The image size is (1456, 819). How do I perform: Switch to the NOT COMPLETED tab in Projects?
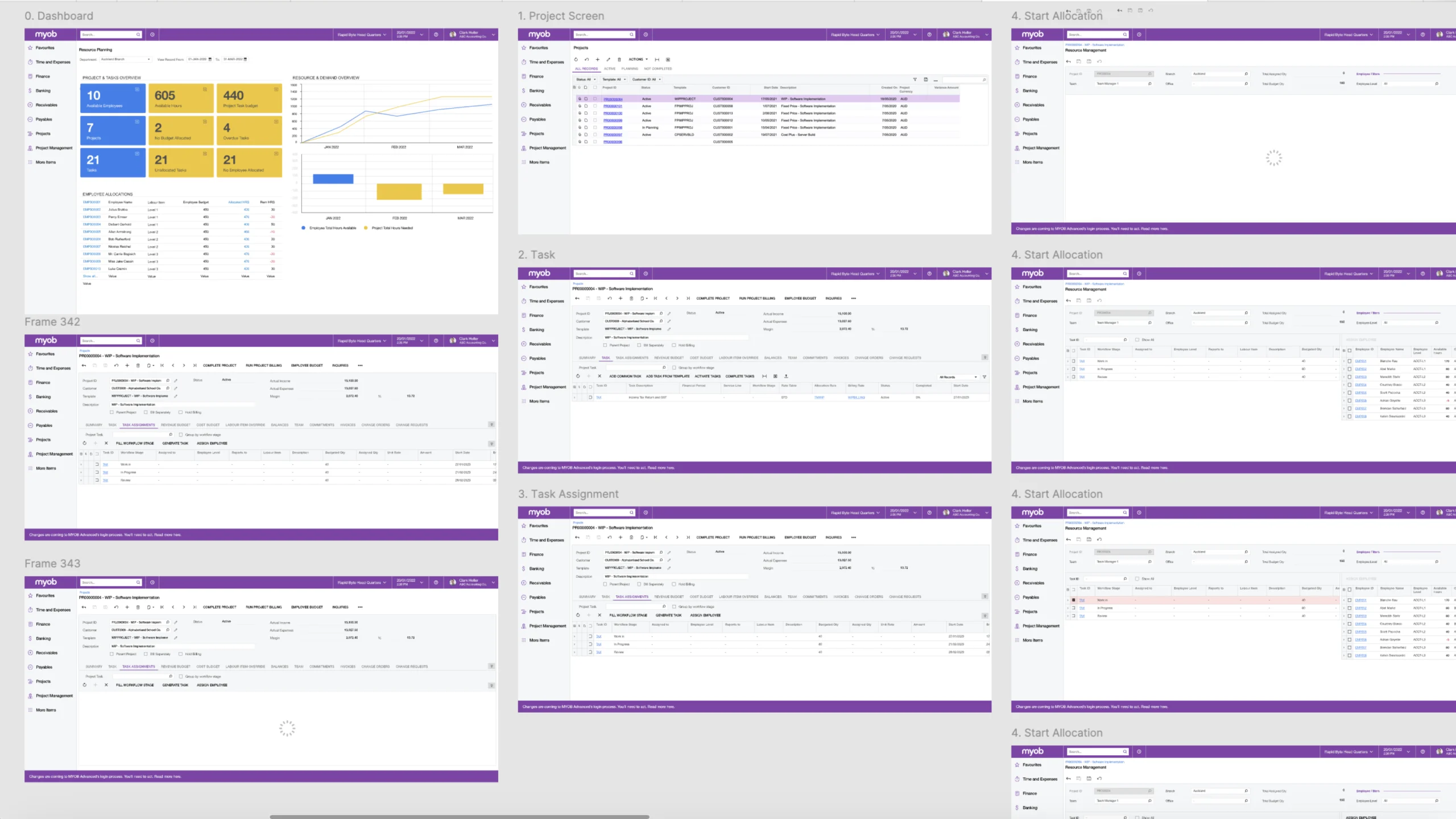tap(658, 69)
